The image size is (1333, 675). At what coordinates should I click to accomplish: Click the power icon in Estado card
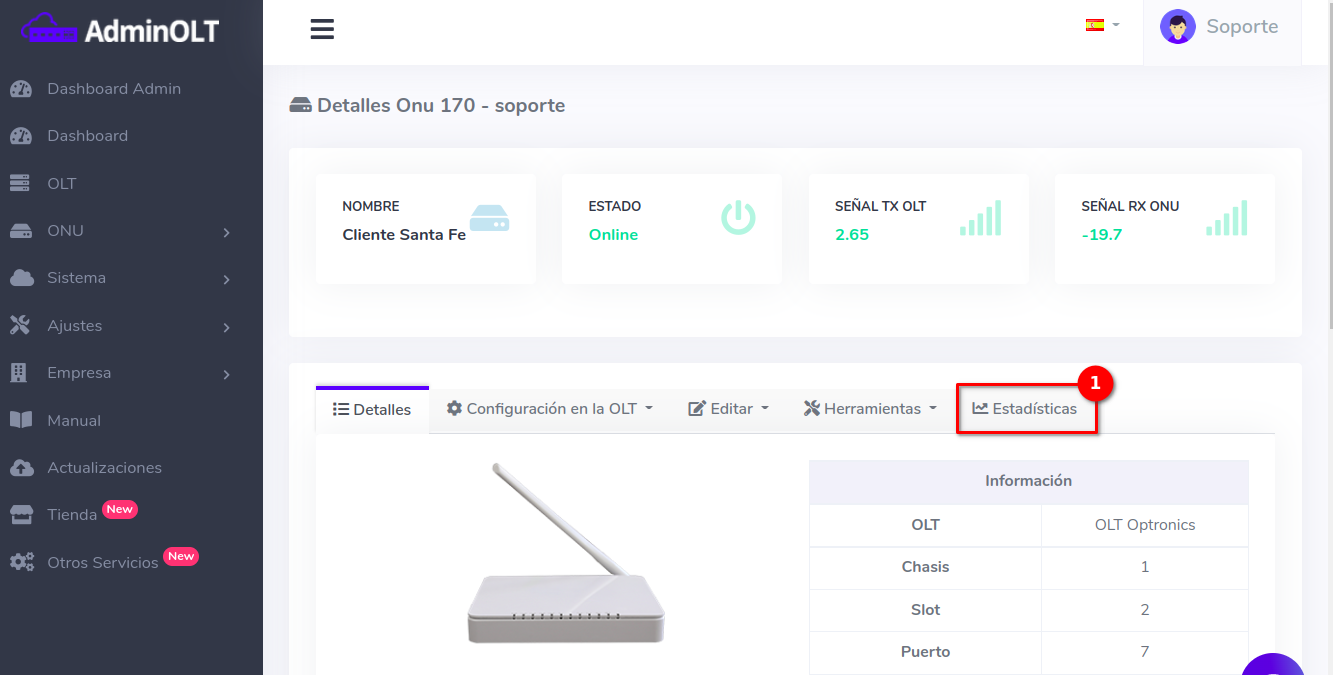coord(738,217)
